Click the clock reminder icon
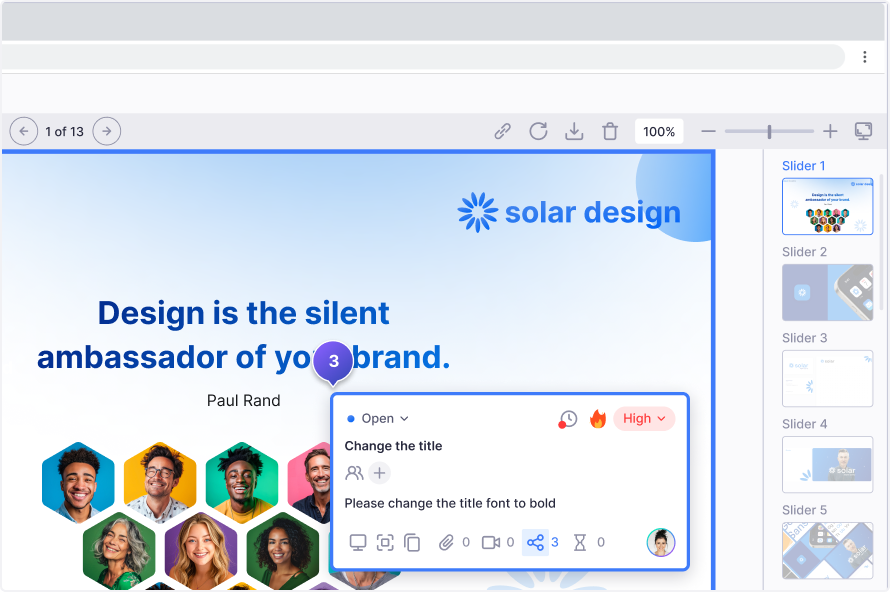This screenshot has height=592, width=890. [567, 419]
